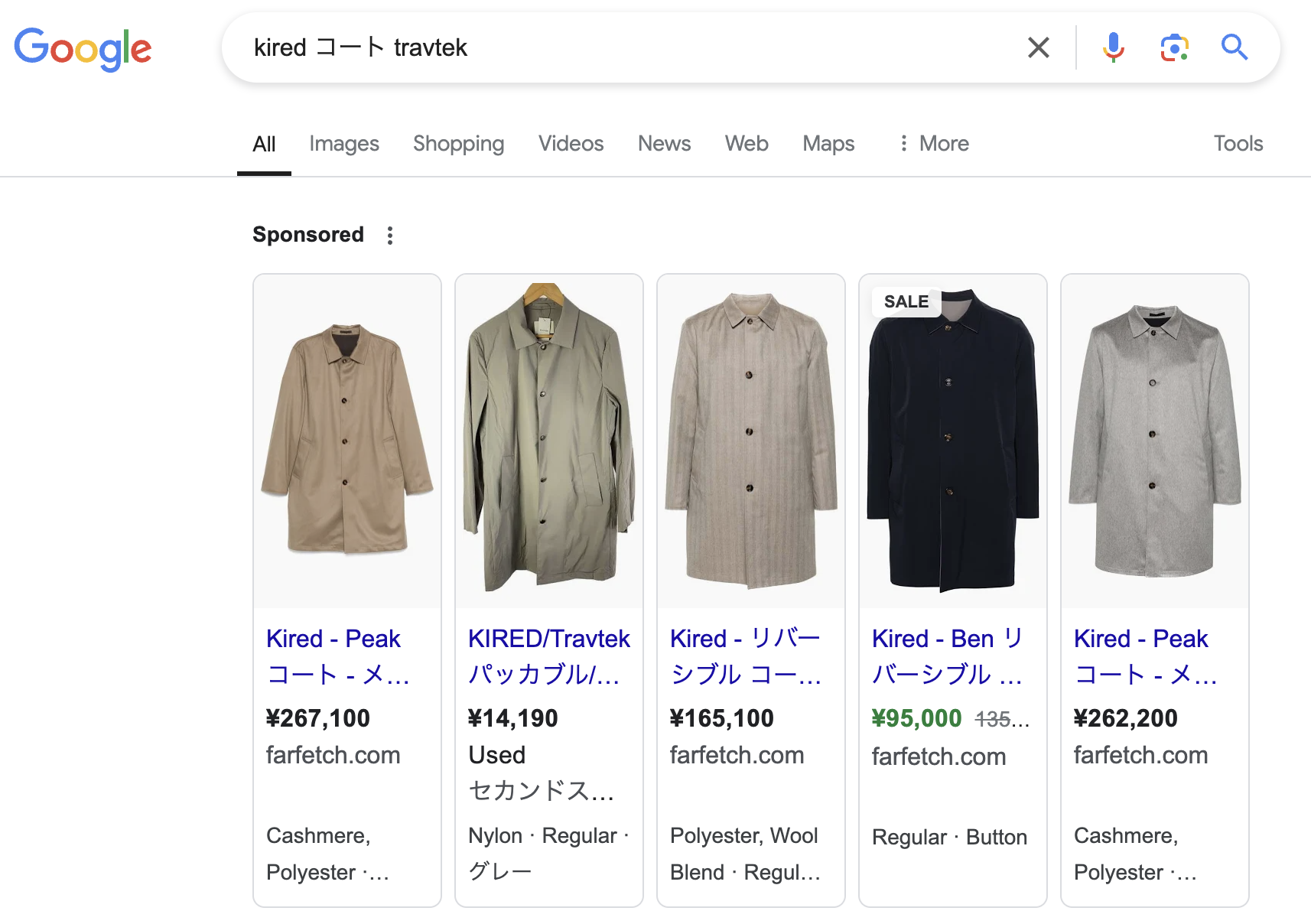Open the navy coat photo marked SALE
Viewport: 1311px width, 924px height.
pos(953,441)
